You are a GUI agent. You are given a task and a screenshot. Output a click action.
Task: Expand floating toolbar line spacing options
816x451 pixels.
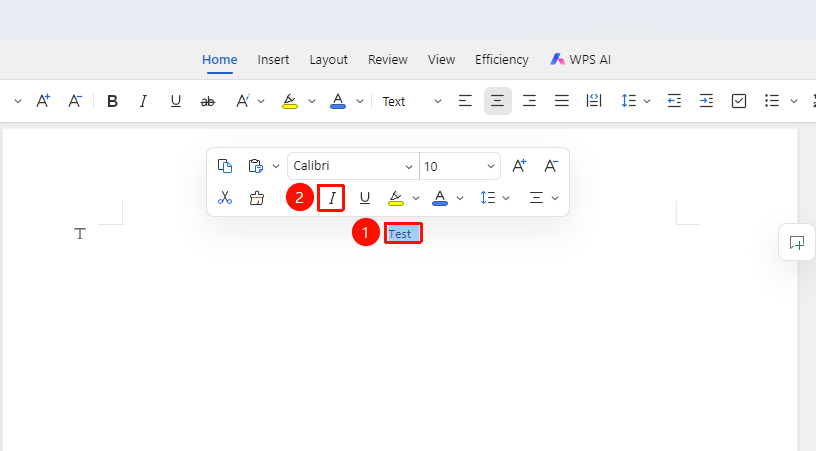(x=506, y=198)
